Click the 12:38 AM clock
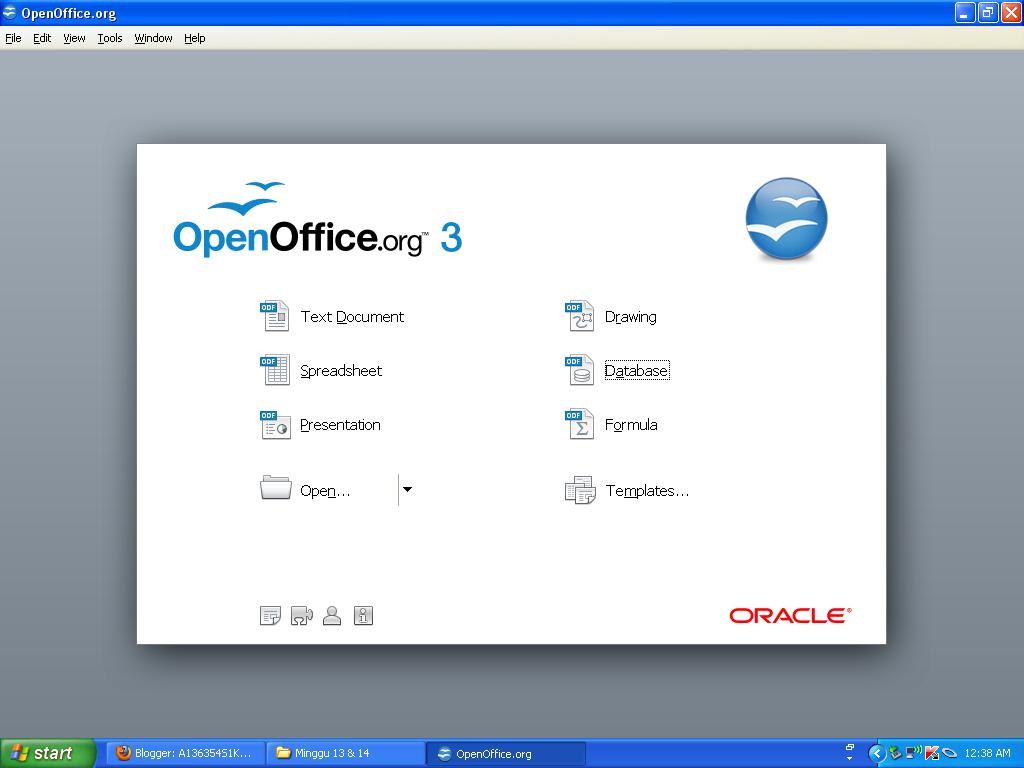 coord(987,753)
